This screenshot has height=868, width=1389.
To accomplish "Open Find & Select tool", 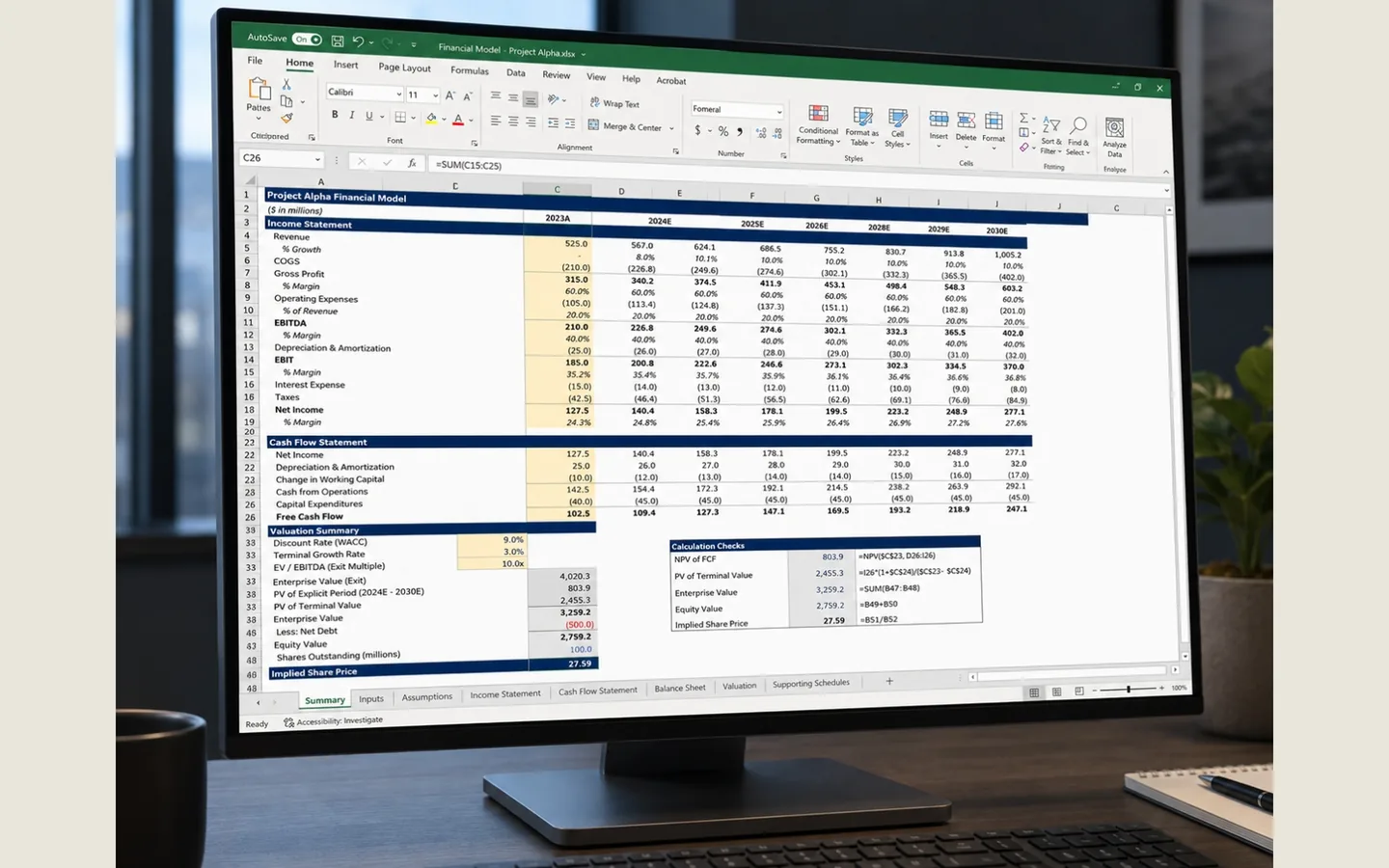I will (1078, 125).
